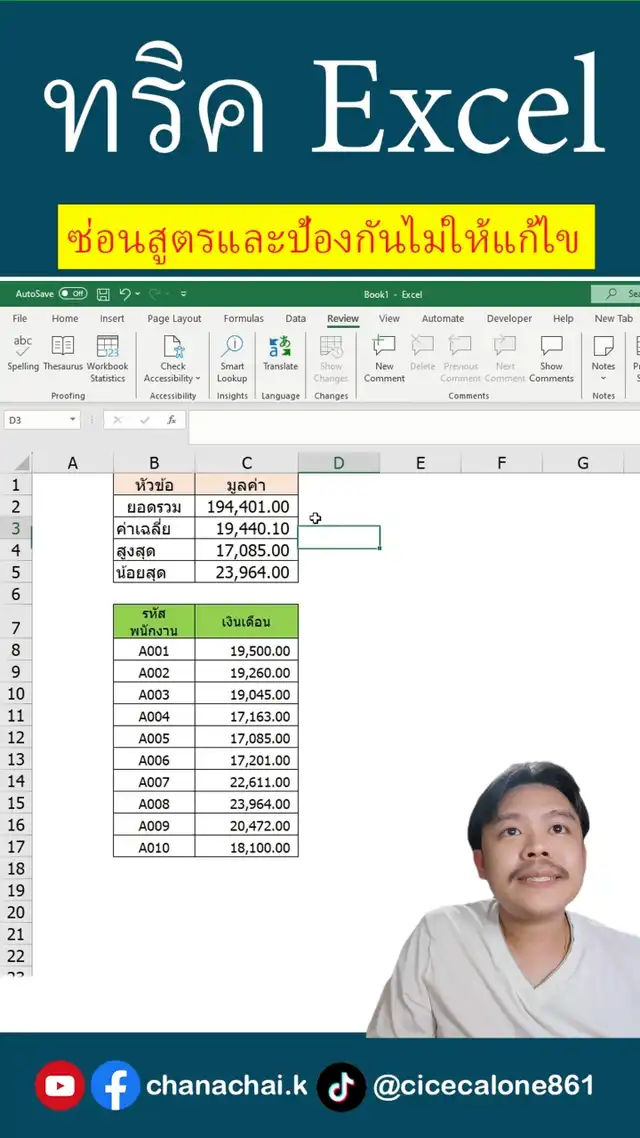This screenshot has height=1138, width=640.
Task: Click the green เงินเดือน header cell
Action: (246, 621)
